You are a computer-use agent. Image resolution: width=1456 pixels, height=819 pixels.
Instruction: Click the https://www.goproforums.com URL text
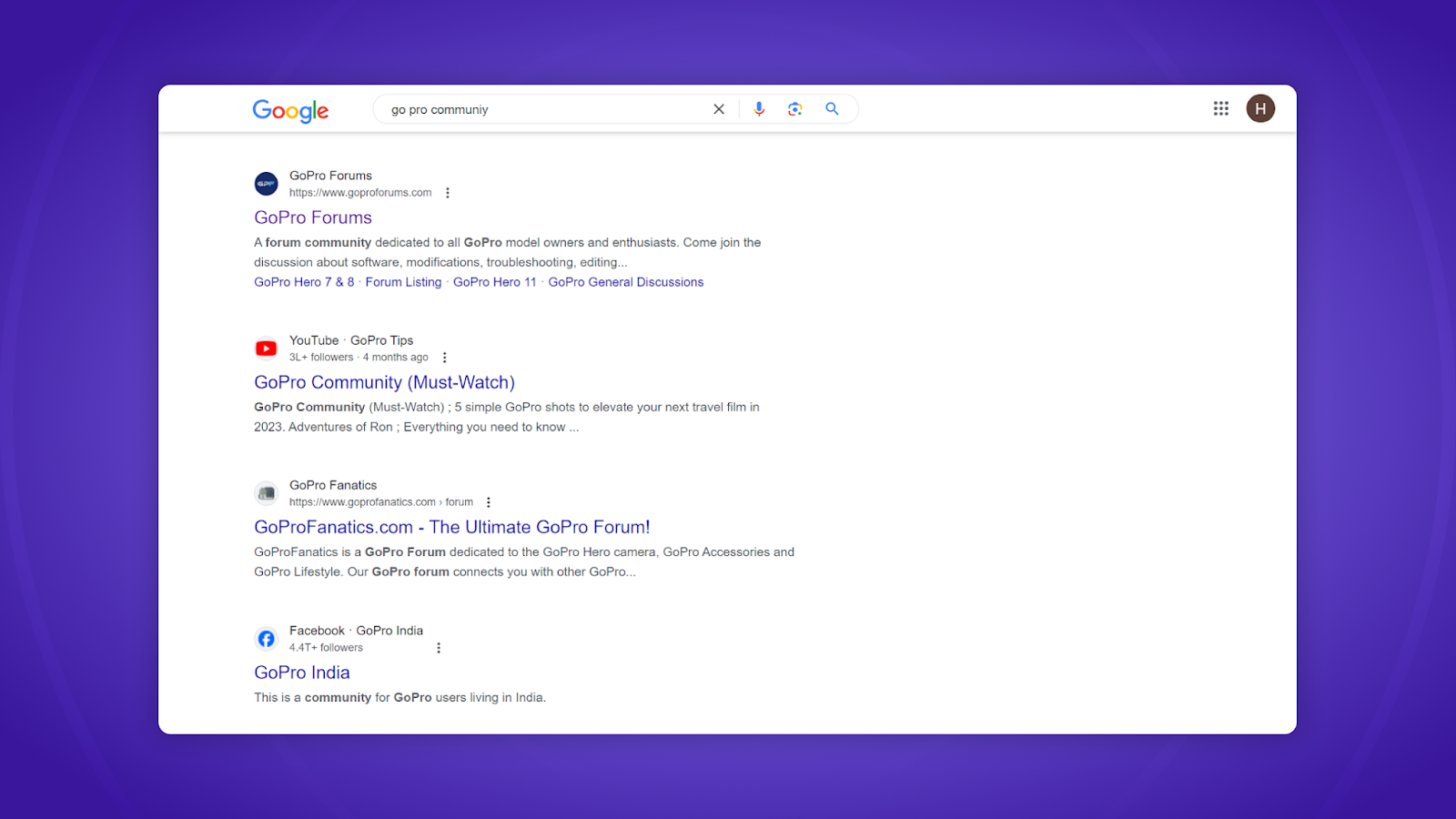(x=360, y=193)
